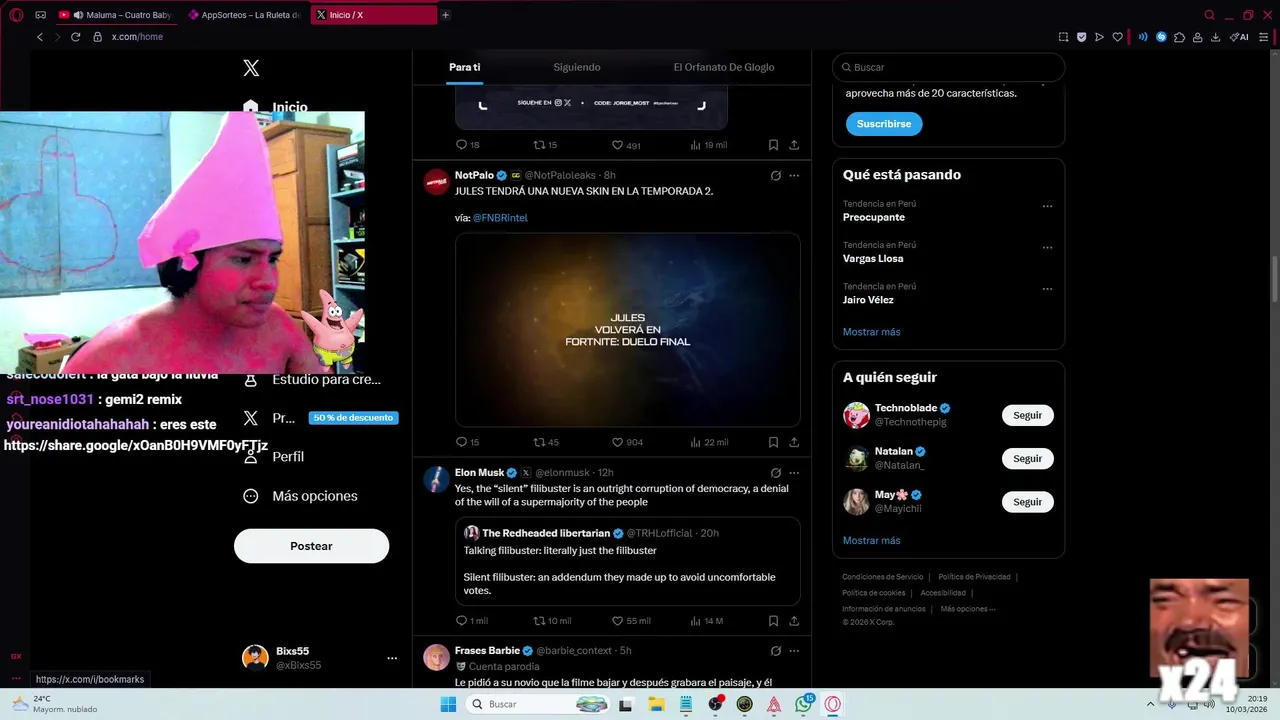
Task: Open more options for Frases Barbie post
Action: 794,651
